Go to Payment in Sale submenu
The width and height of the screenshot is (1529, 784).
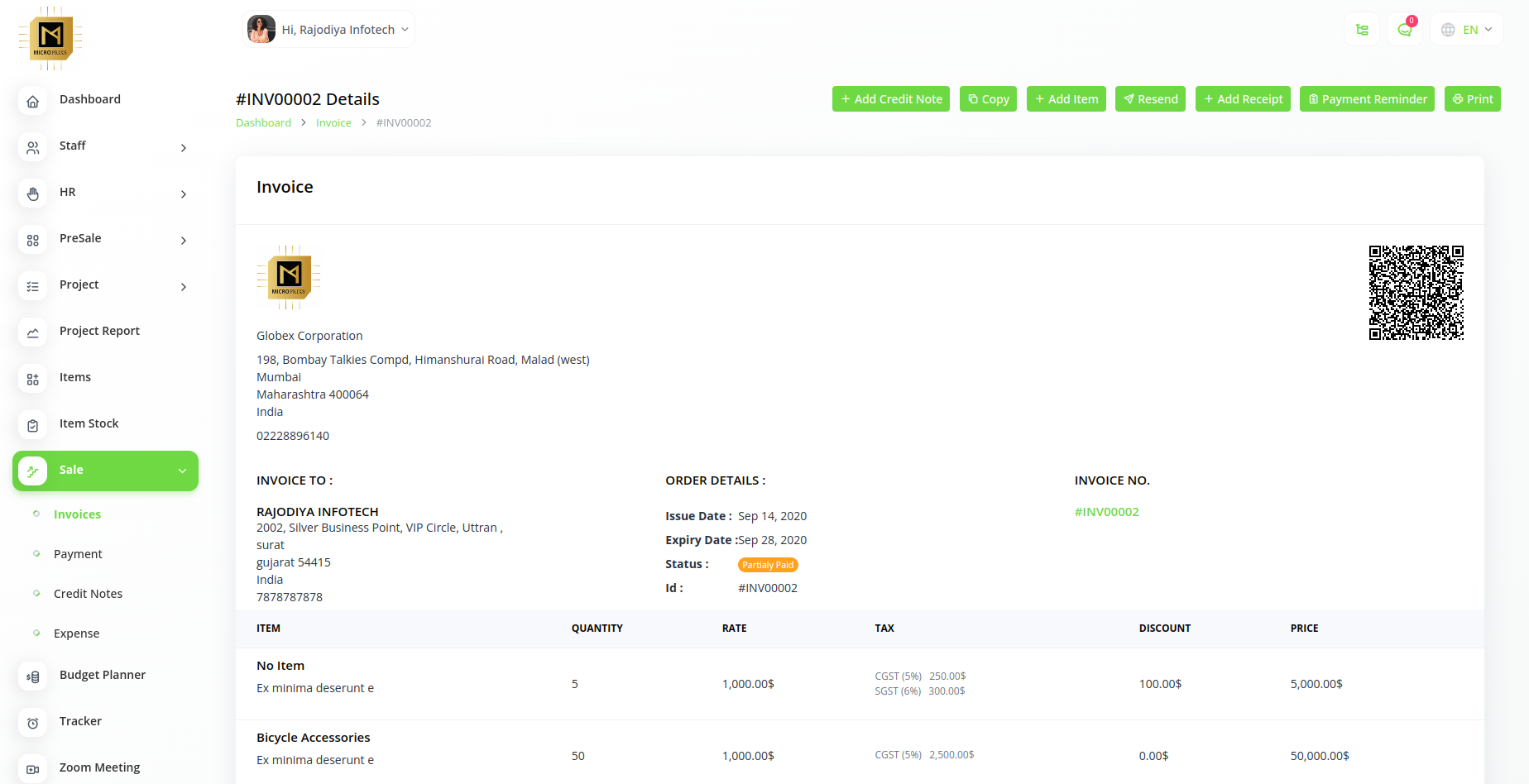(78, 554)
